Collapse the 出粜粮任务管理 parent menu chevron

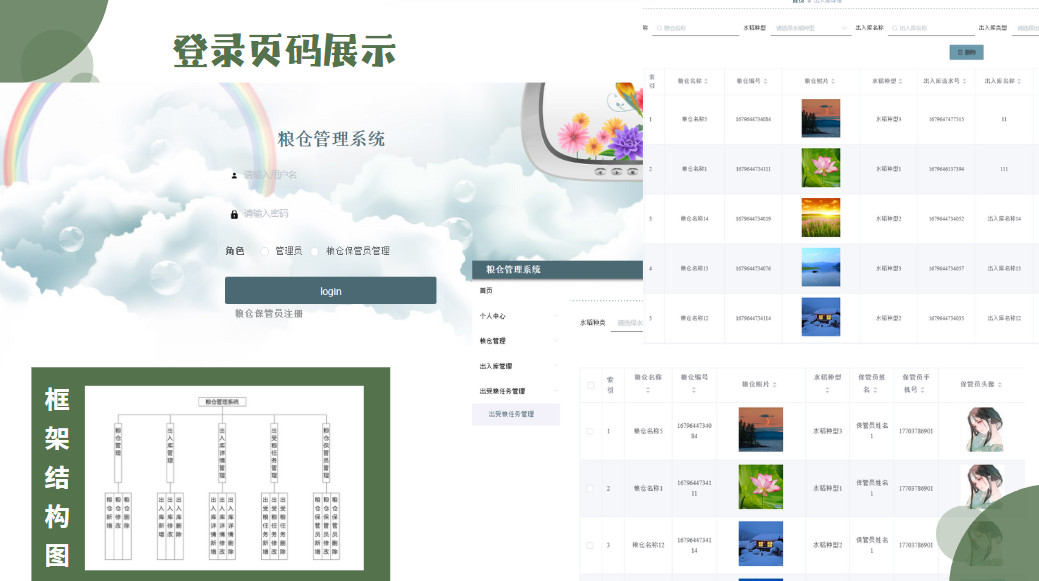(555, 392)
